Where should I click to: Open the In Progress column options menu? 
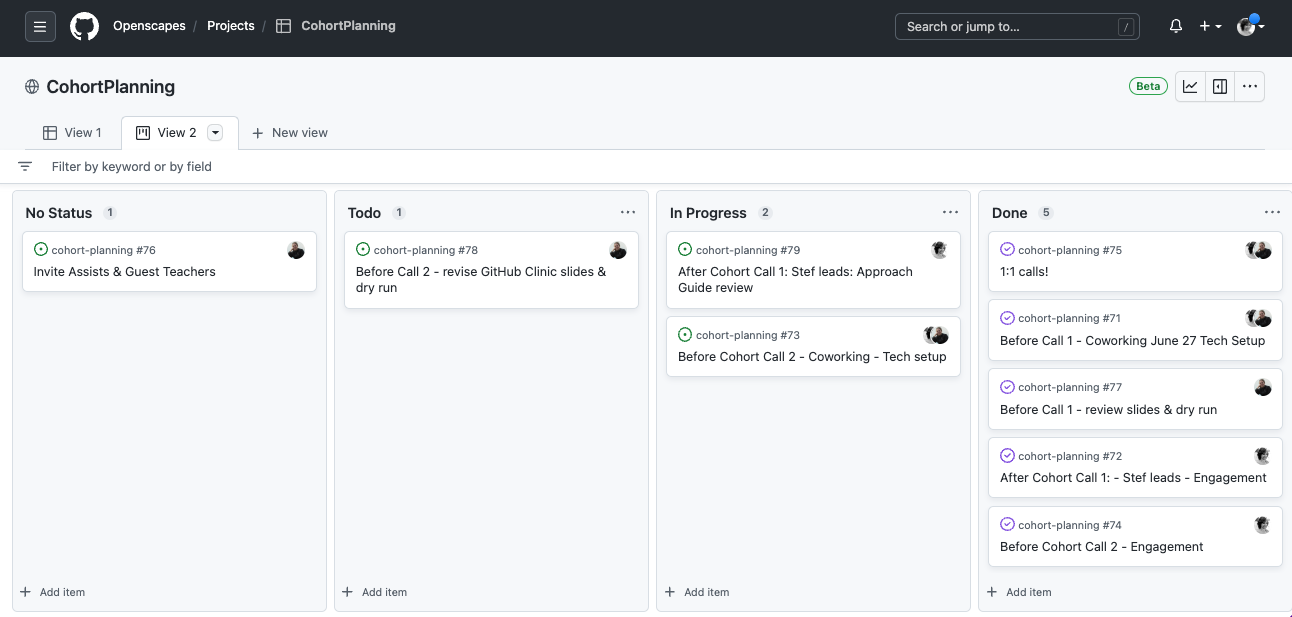tap(950, 212)
